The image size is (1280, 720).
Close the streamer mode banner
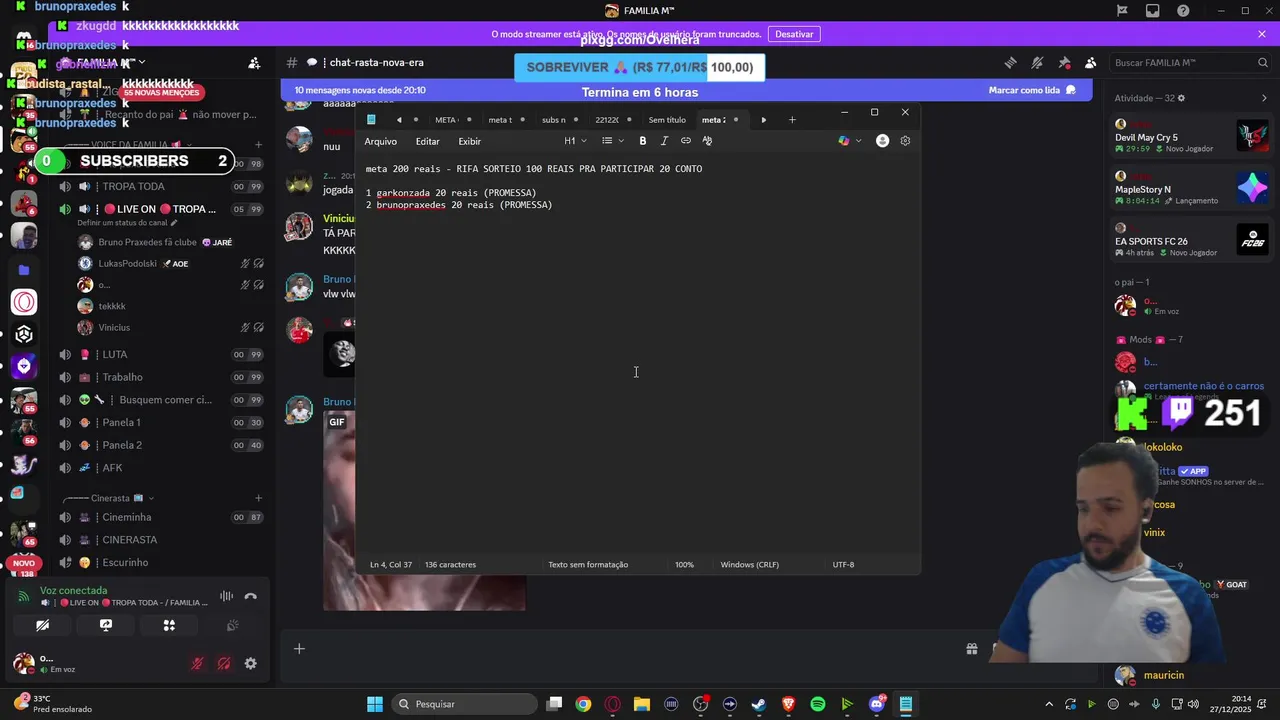(1262, 34)
